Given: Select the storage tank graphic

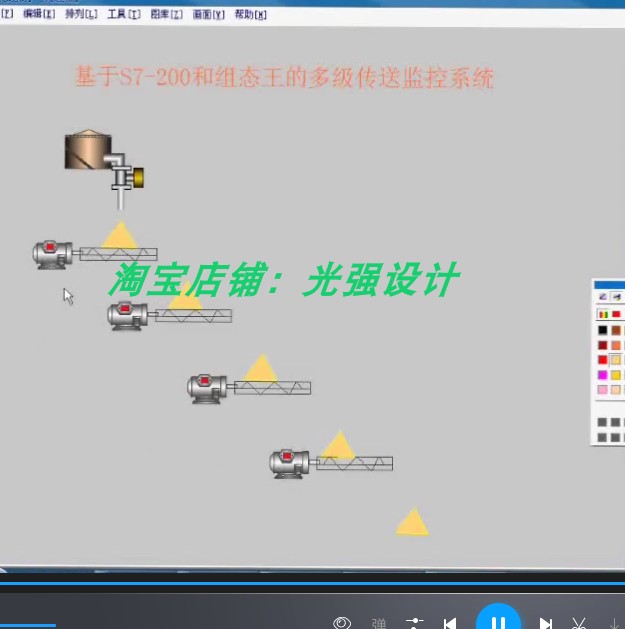Looking at the screenshot, I should tap(88, 149).
